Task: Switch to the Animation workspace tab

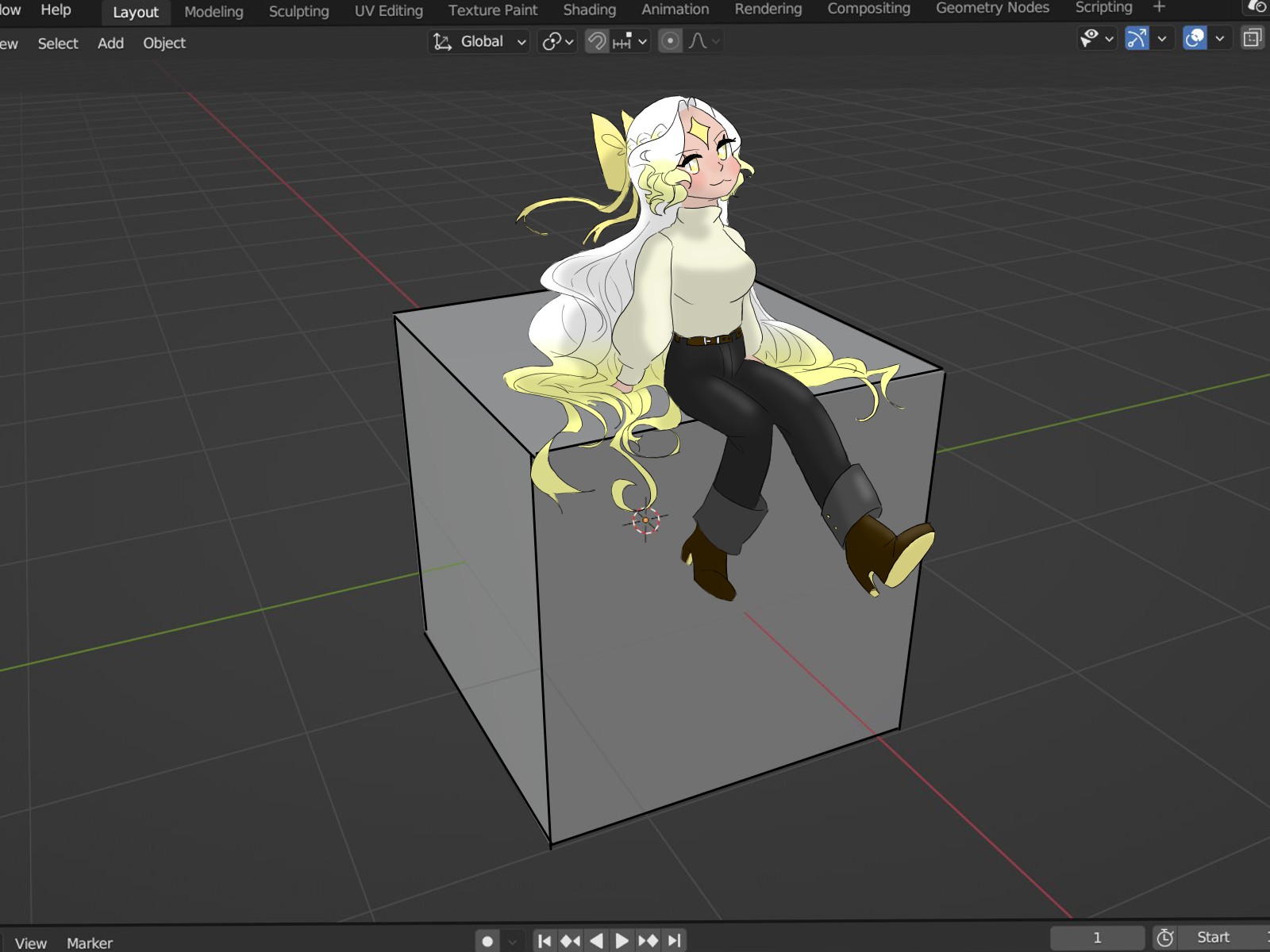Action: (x=675, y=10)
